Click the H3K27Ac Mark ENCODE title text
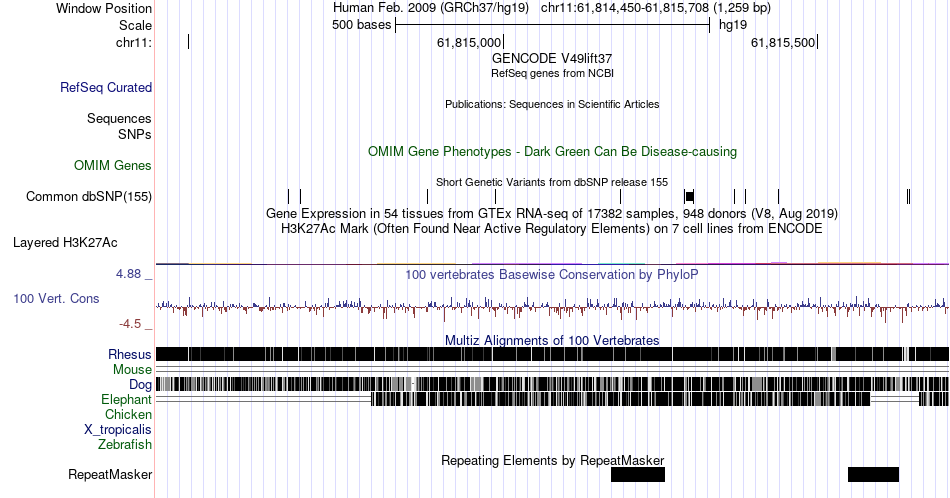The height and width of the screenshot is (498, 950). coord(552,228)
